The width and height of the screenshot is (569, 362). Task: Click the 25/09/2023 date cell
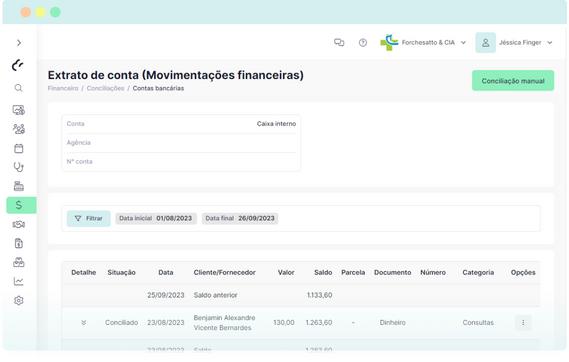166,295
